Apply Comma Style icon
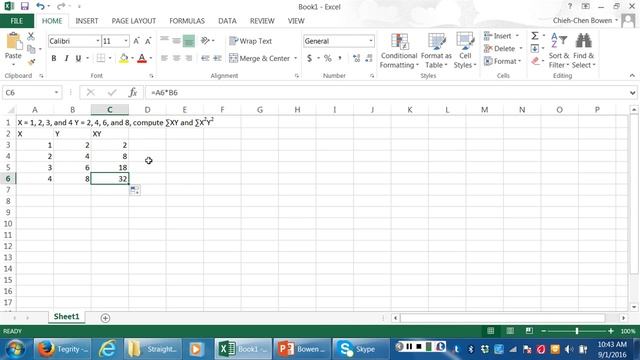Screen dimensions: 640x360 tap(340, 58)
